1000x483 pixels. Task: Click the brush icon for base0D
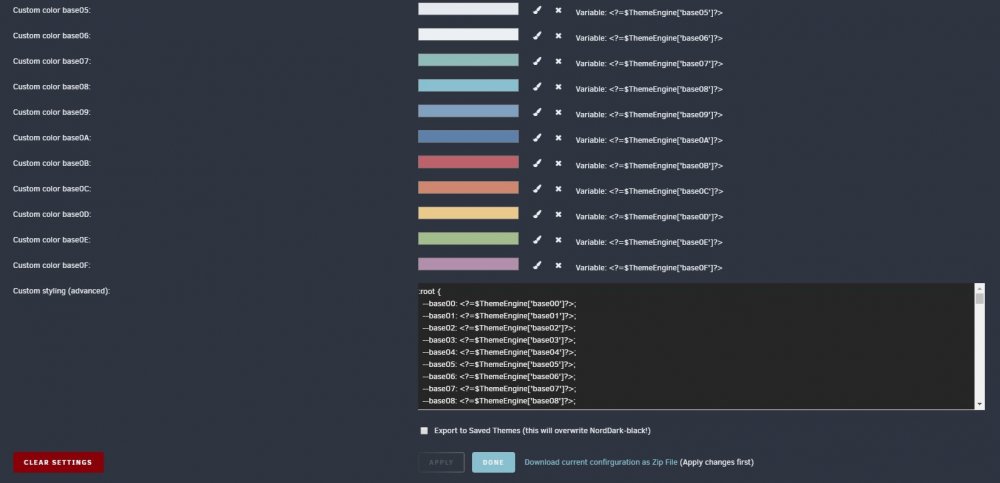[537, 214]
